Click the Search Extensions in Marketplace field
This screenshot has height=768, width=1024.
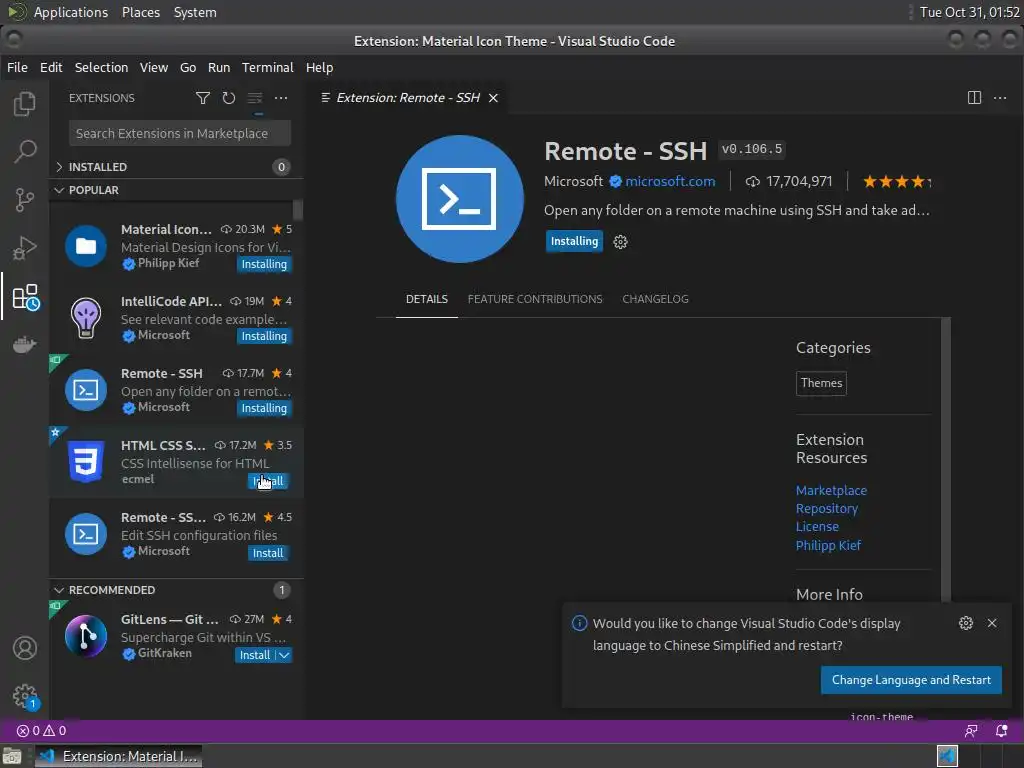pos(180,133)
